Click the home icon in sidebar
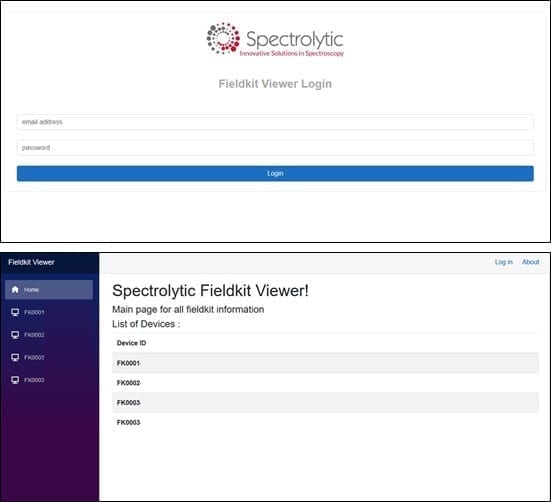This screenshot has width=551, height=502. (x=15, y=289)
